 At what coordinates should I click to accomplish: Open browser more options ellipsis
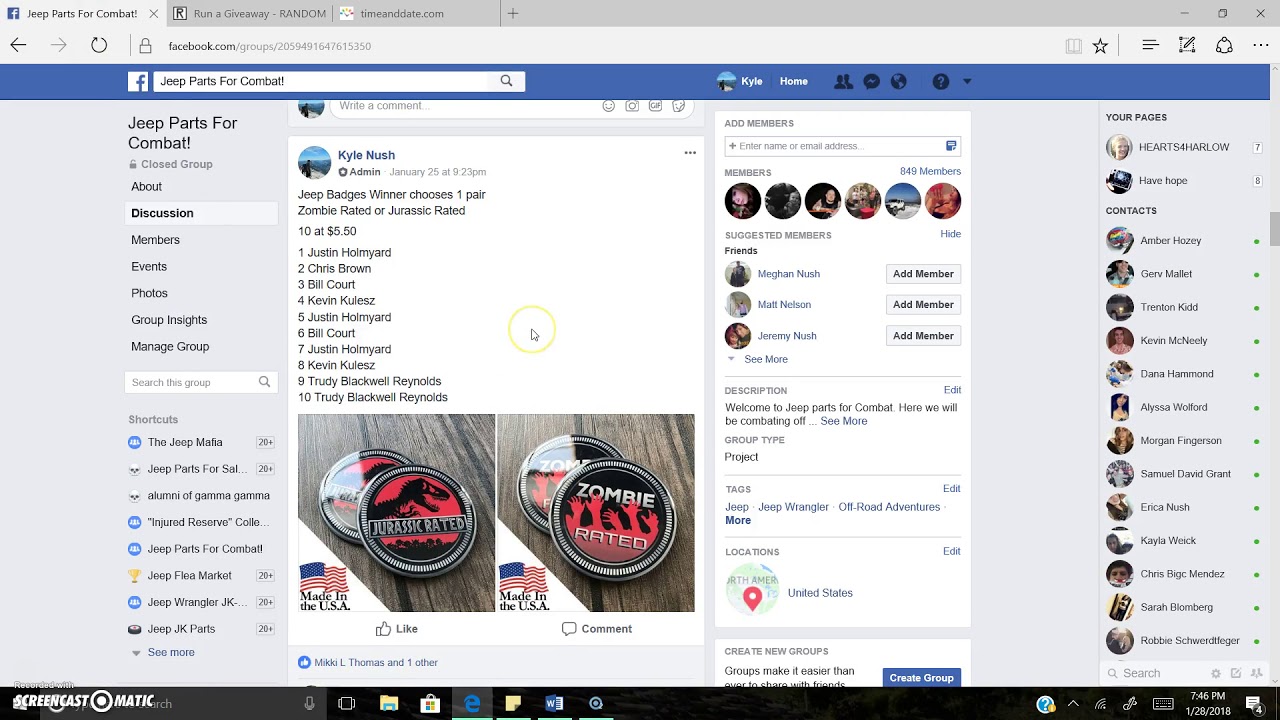(1260, 45)
